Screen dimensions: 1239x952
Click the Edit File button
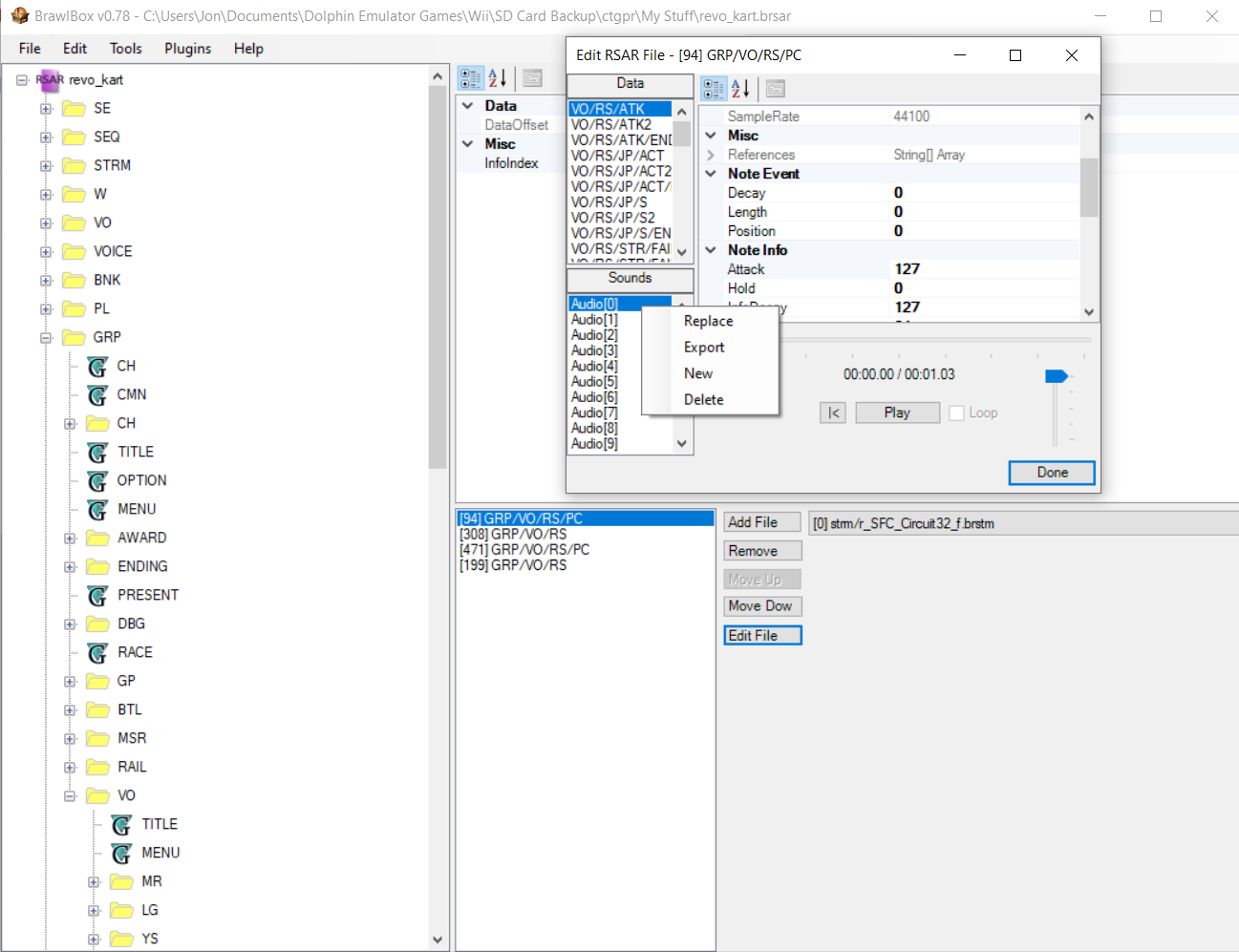(762, 635)
